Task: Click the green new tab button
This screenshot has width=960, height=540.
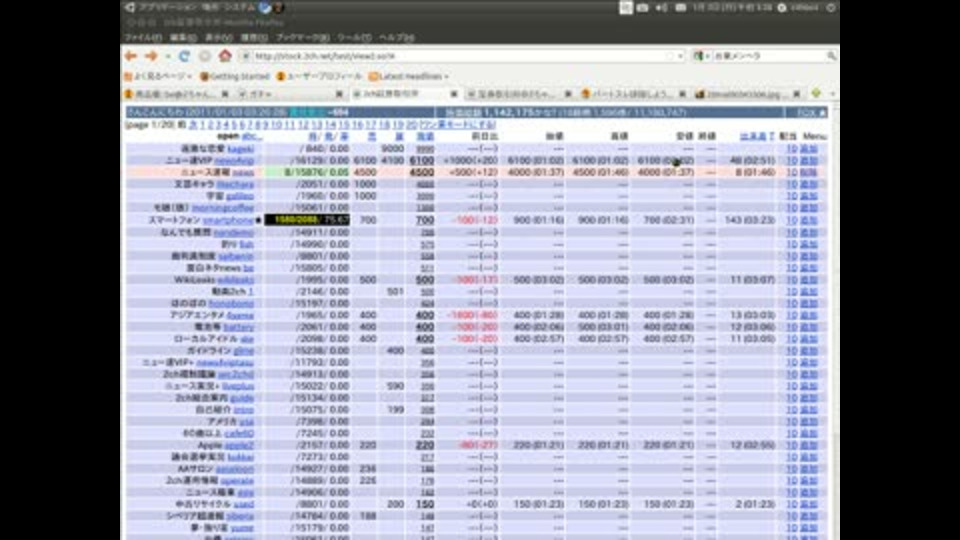Action: click(816, 94)
